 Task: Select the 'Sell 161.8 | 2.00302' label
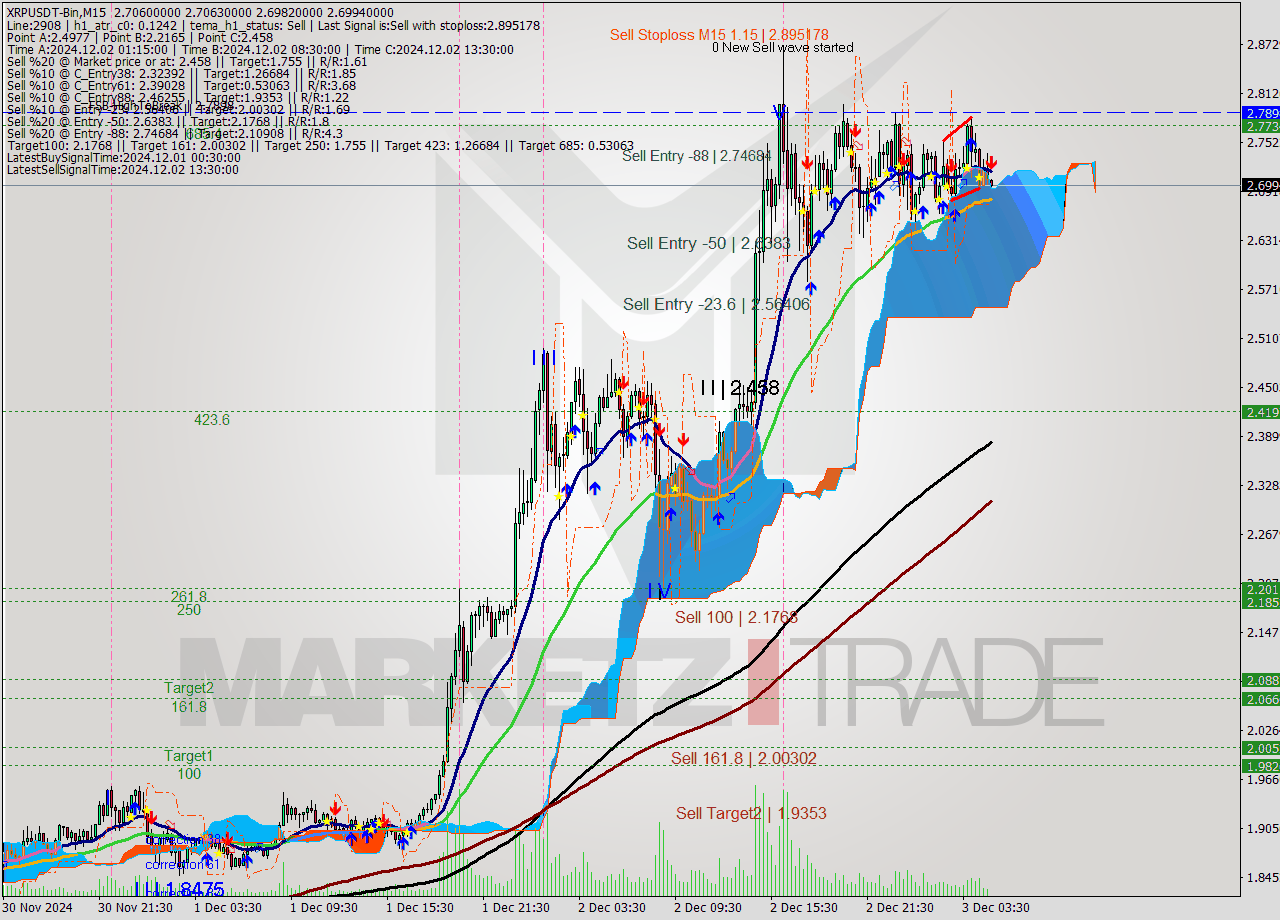tap(743, 759)
